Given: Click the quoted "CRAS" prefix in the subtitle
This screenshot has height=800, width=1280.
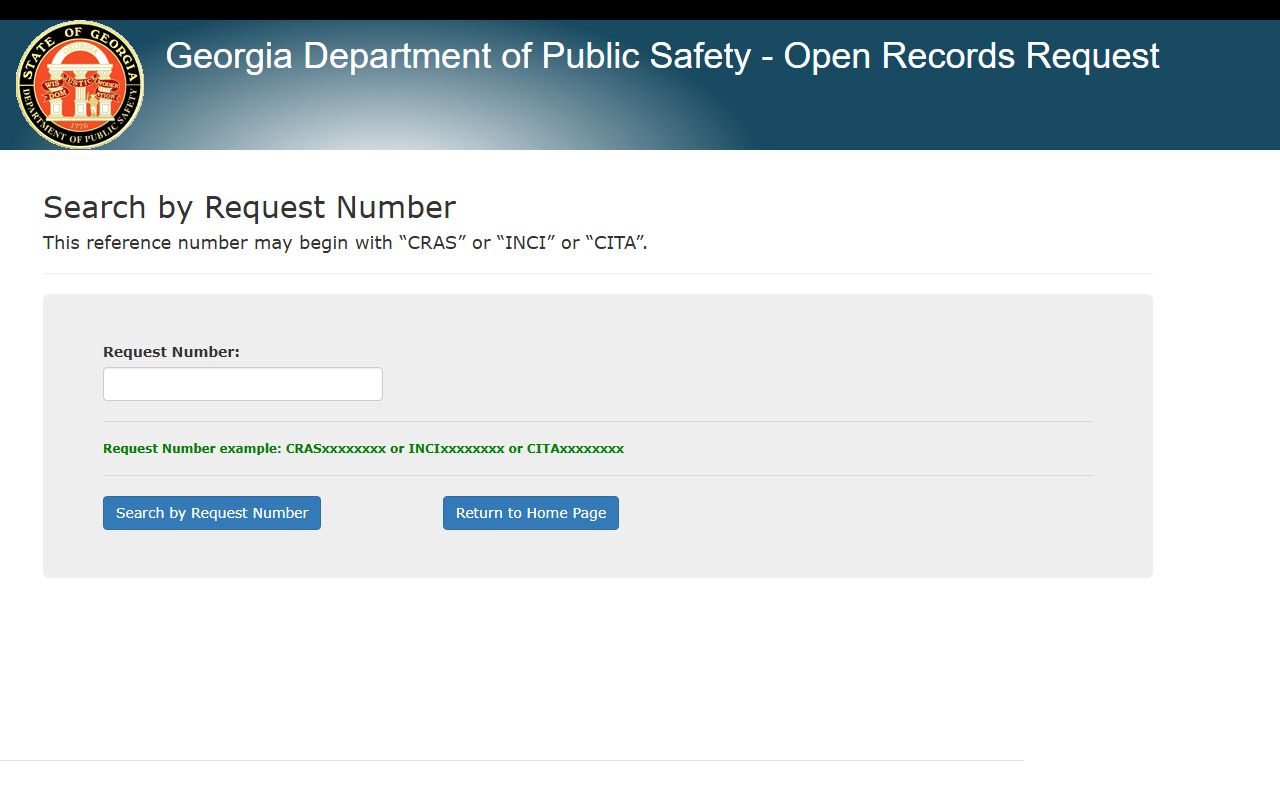Looking at the screenshot, I should click(432, 243).
